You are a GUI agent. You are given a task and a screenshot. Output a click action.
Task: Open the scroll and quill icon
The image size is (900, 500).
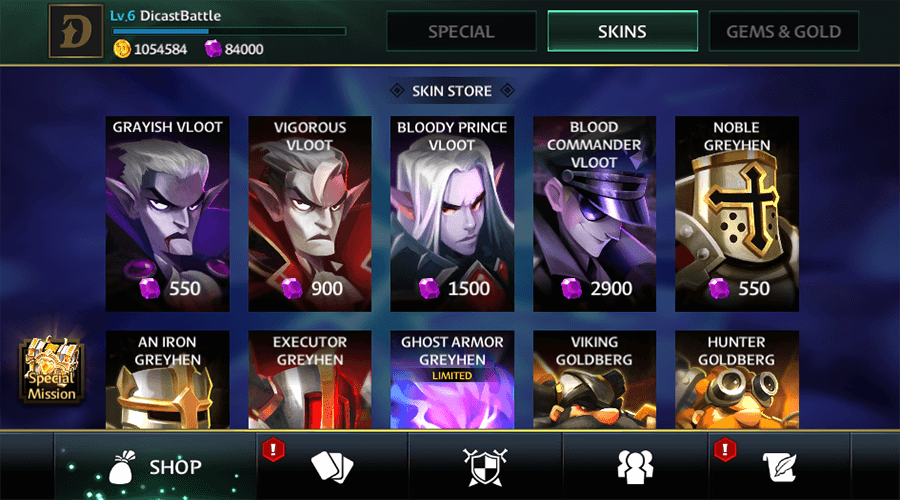click(x=779, y=467)
